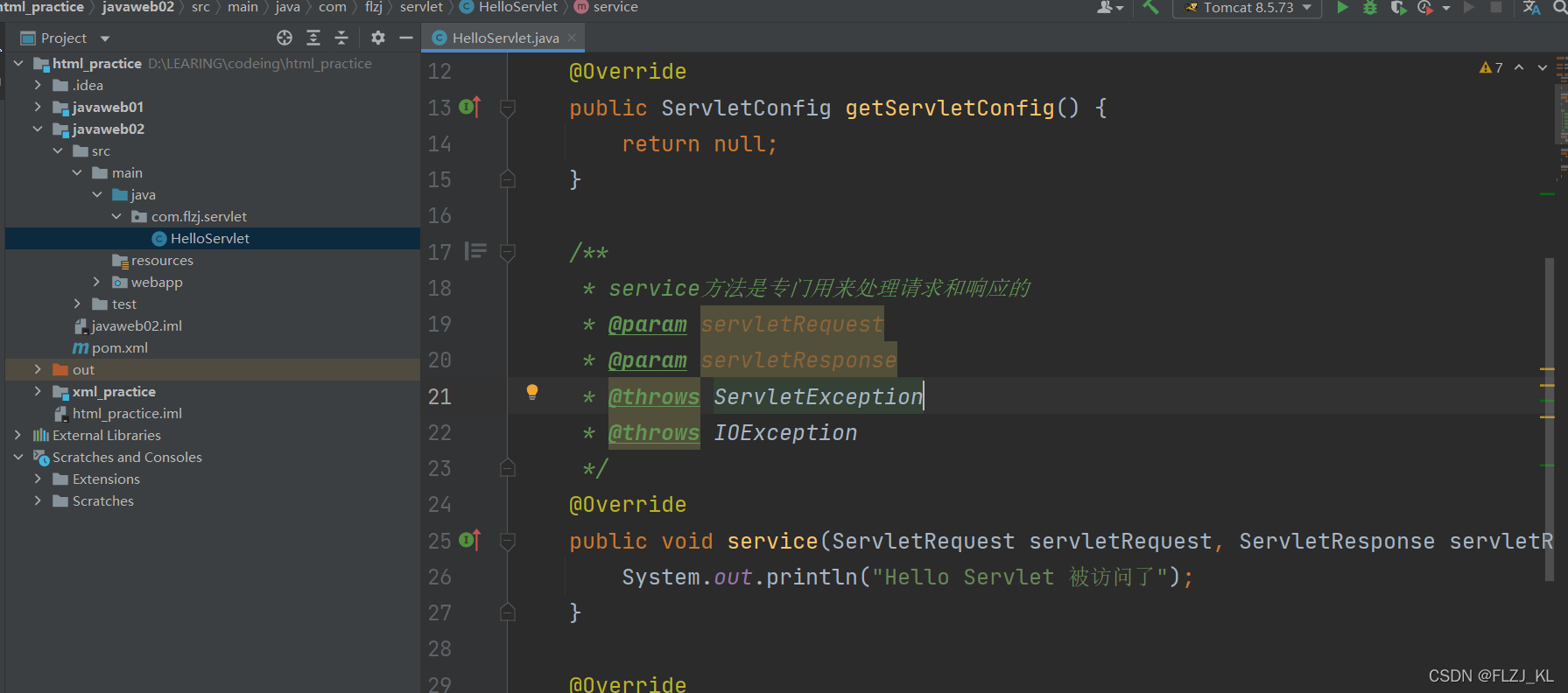Open Project panel settings gear
Screen dimensions: 1568x693
(x=378, y=38)
